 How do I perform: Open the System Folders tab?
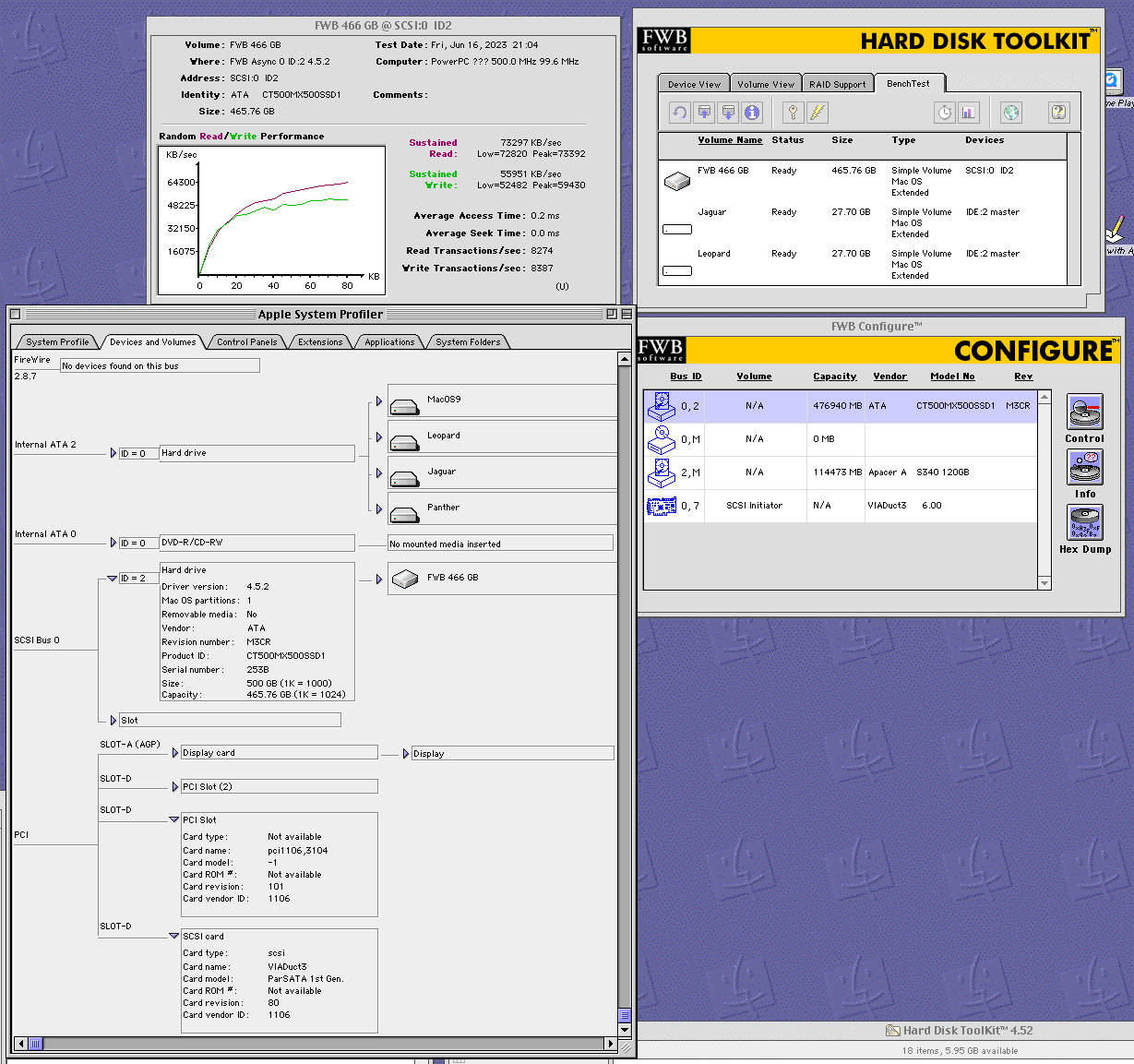tap(469, 342)
